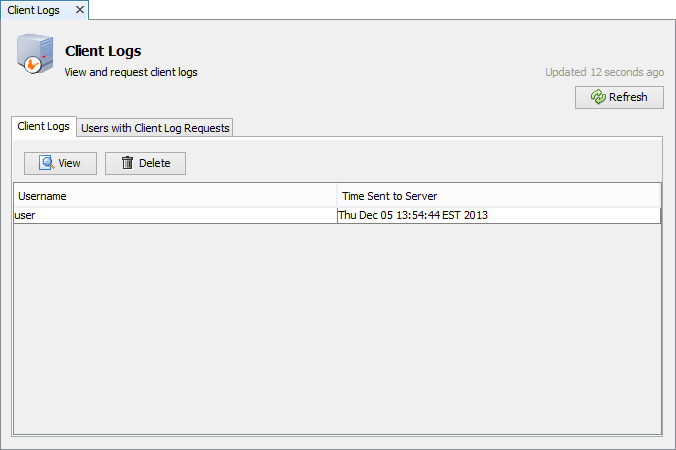676x450 pixels.
Task: Select the top Client Logs window tab
Action: 34,10
